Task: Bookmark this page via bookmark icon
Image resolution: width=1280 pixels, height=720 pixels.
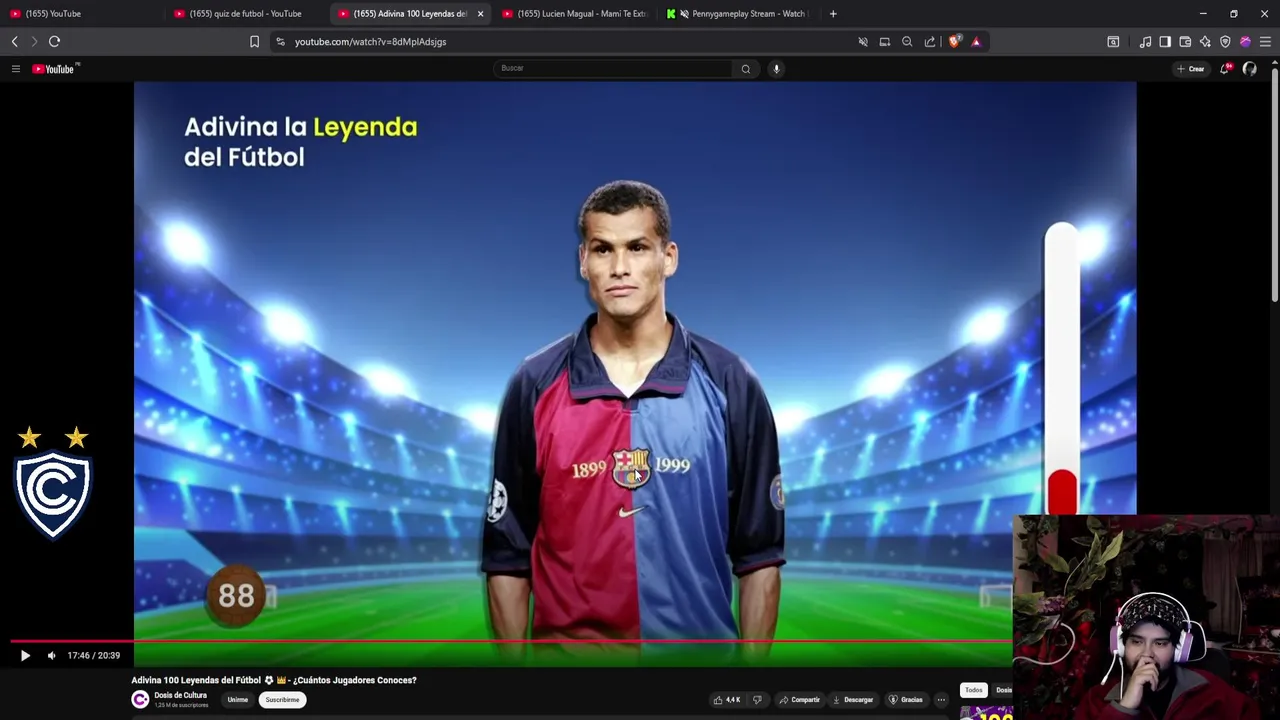Action: [x=254, y=41]
